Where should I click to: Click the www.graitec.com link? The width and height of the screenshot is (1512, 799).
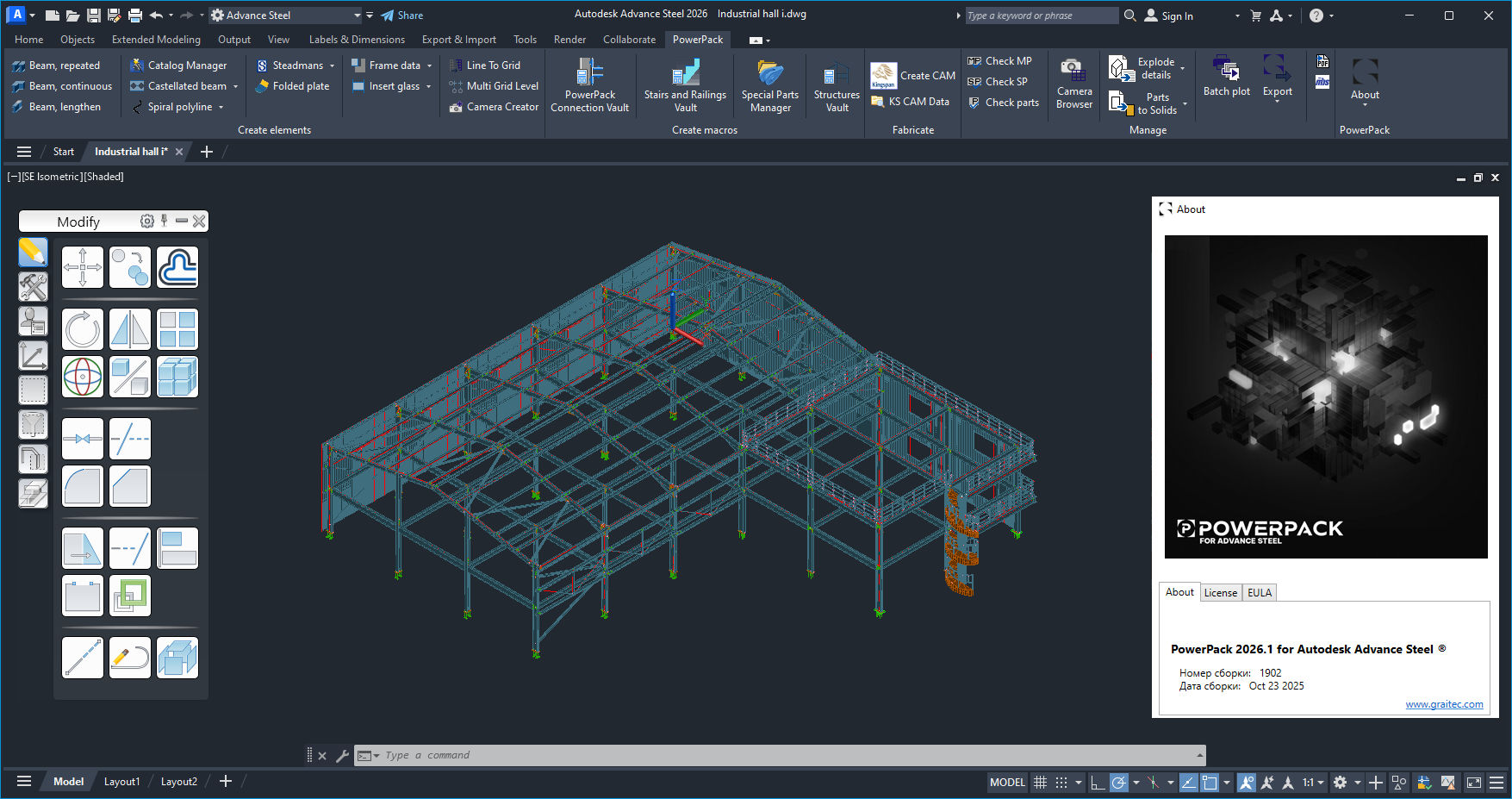coord(1444,703)
